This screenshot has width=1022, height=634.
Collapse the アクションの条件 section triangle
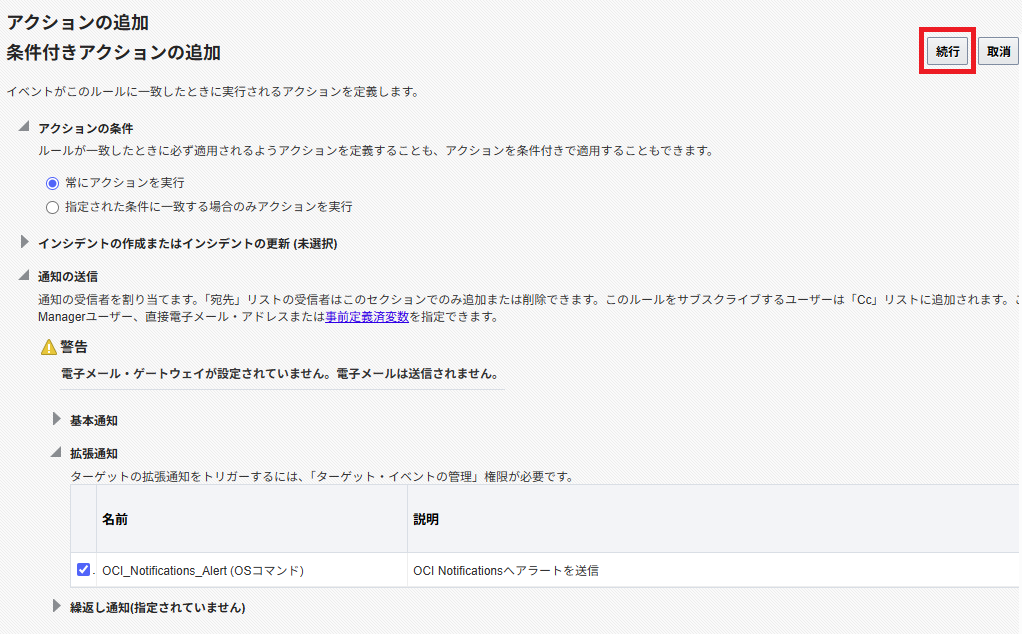coord(24,126)
